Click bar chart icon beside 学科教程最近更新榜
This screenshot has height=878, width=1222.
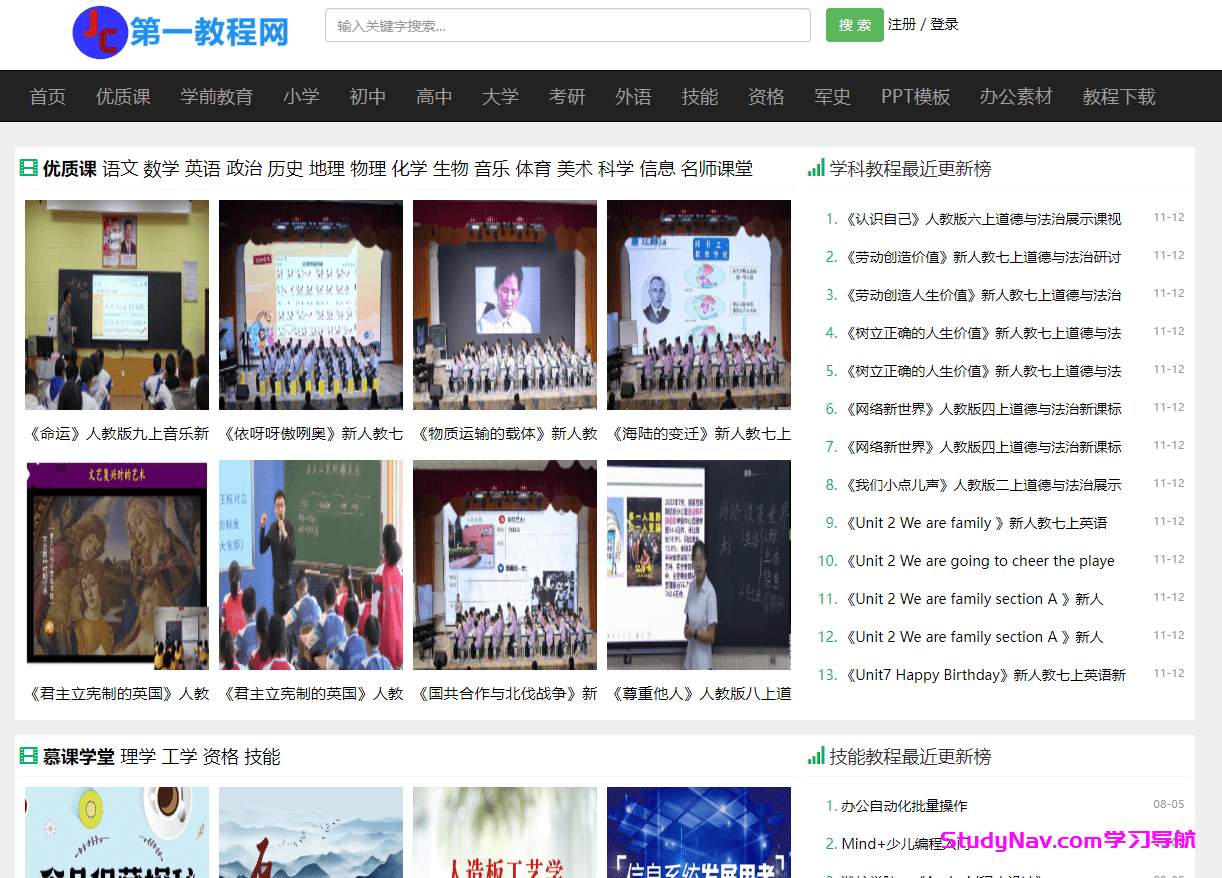pos(816,168)
